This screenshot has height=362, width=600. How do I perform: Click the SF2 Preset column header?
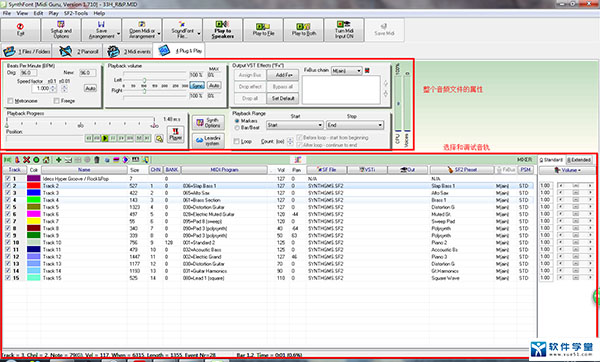[x=461, y=170]
